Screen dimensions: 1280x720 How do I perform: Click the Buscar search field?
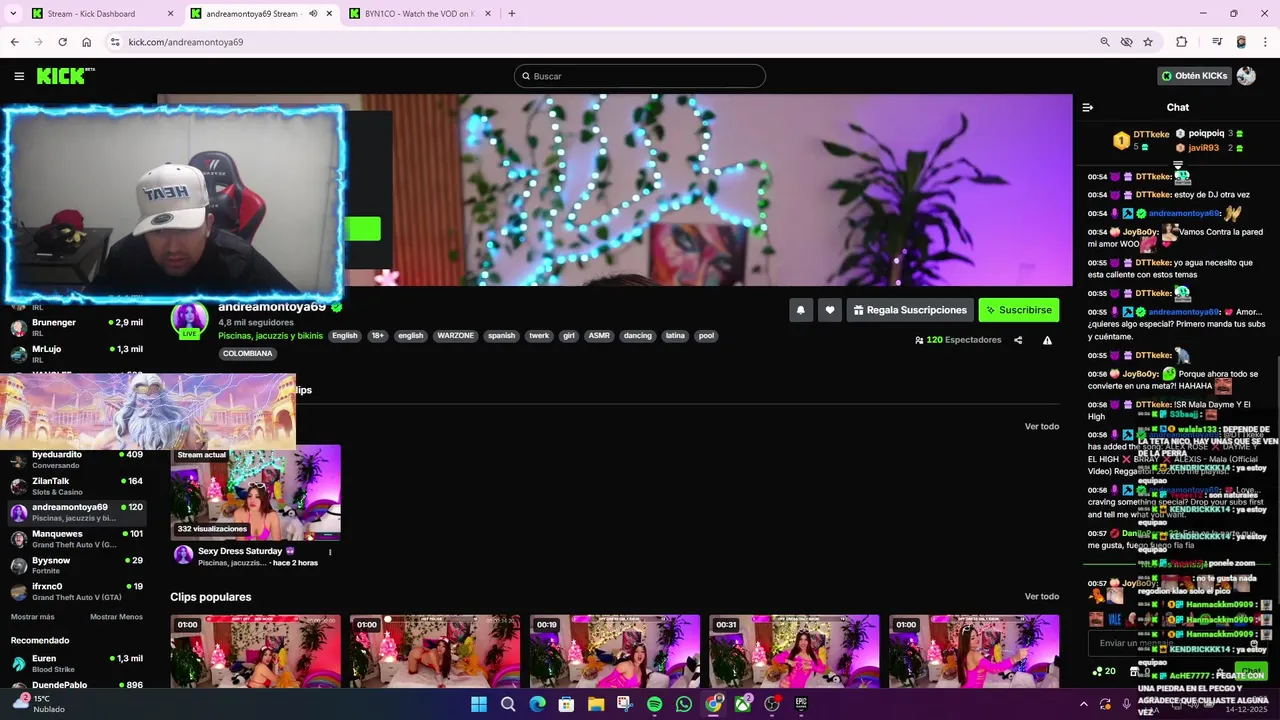pos(640,76)
